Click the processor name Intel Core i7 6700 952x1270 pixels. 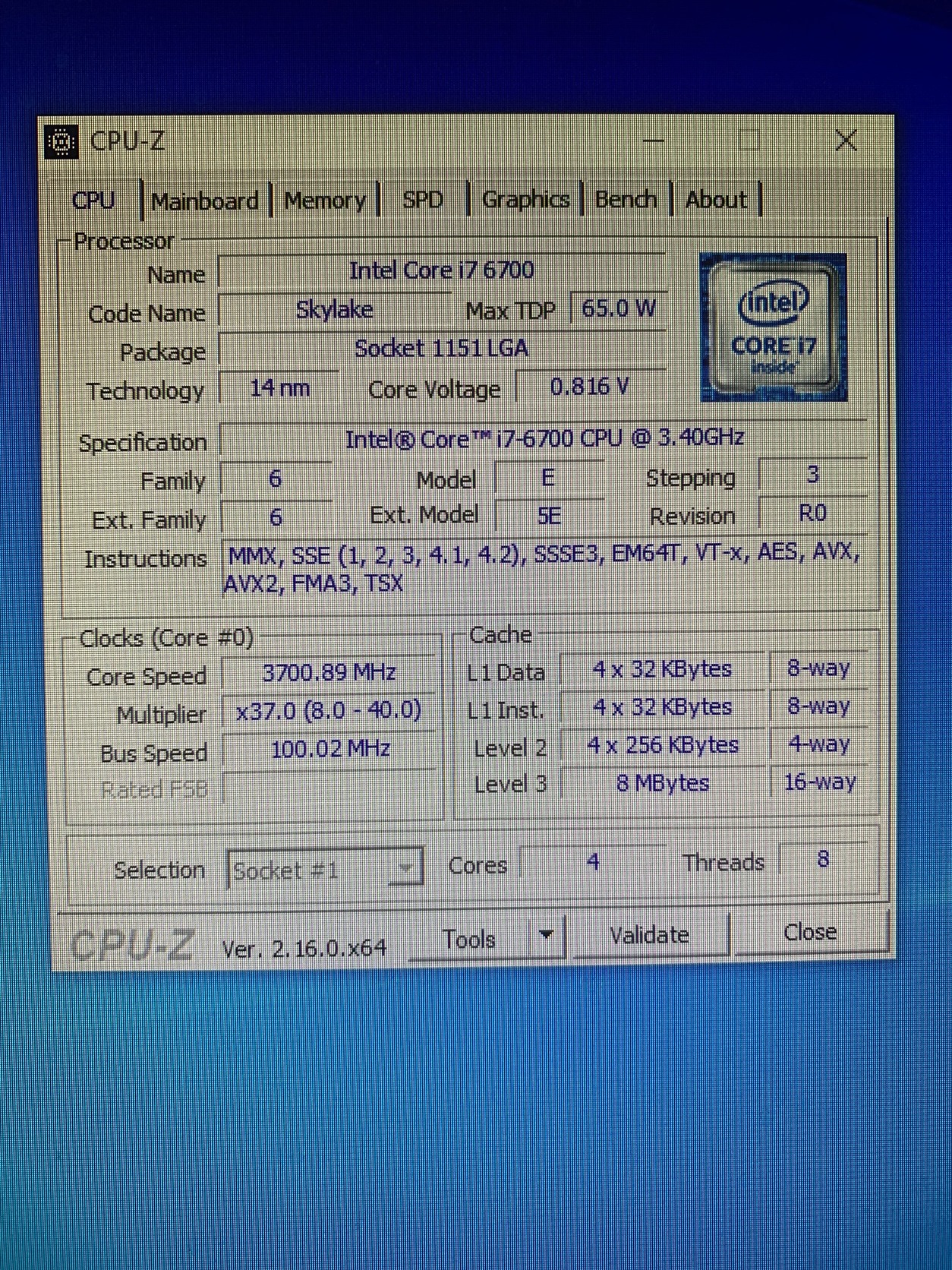point(442,270)
